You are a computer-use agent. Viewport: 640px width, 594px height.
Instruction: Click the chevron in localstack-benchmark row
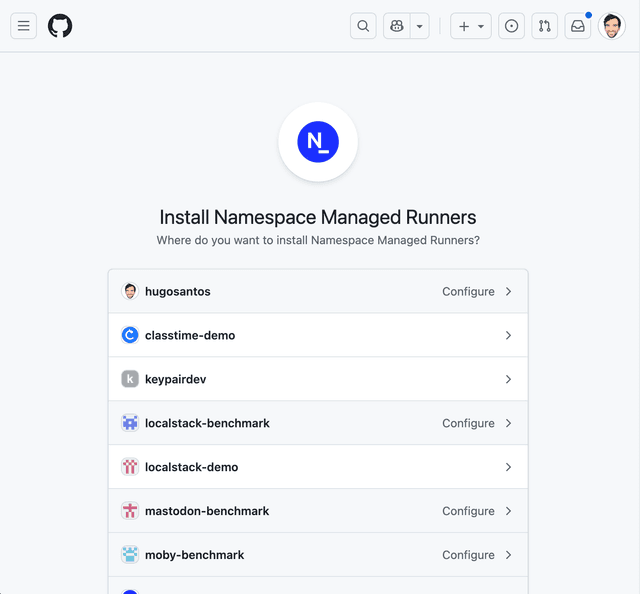(x=508, y=423)
